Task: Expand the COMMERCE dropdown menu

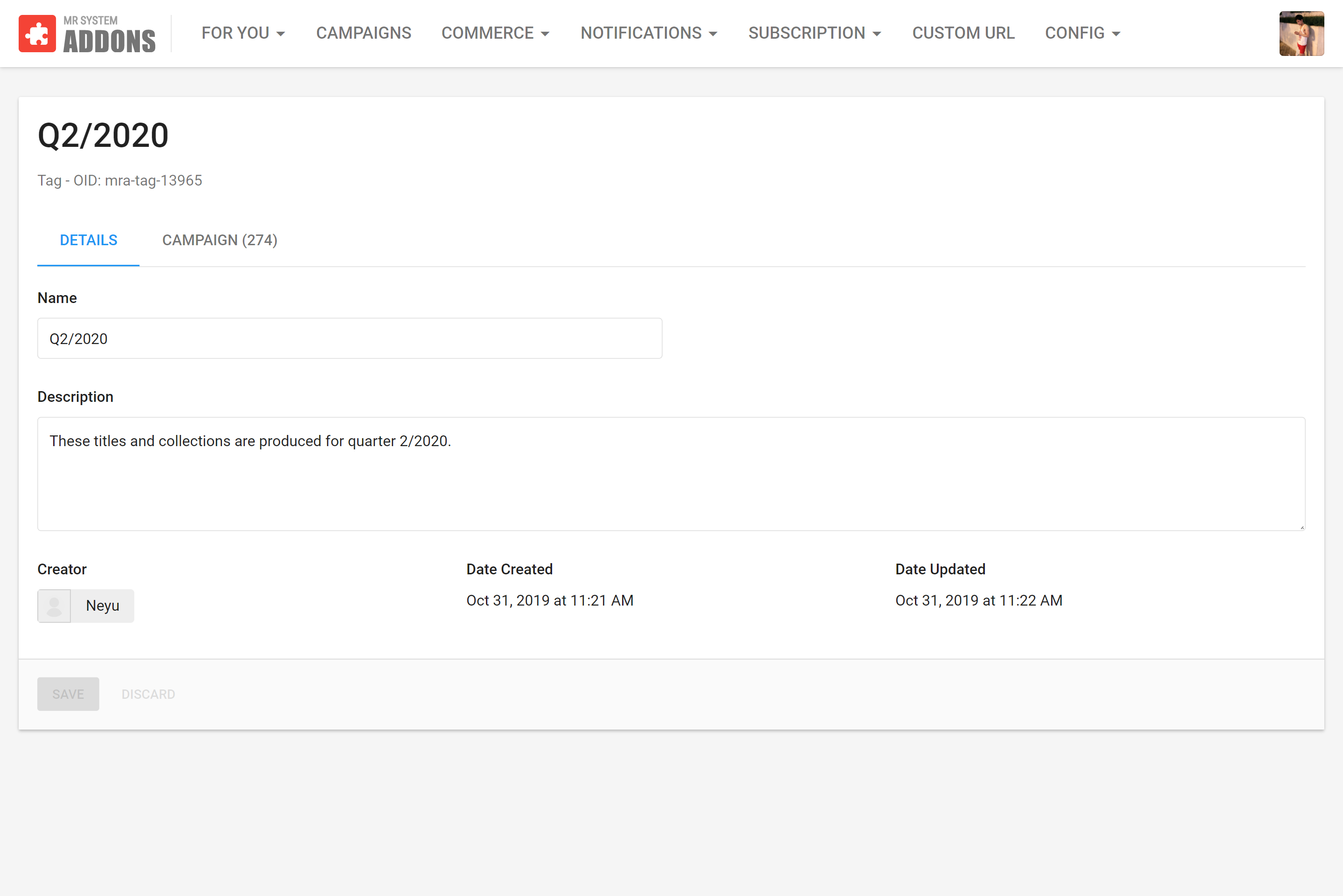Action: point(495,33)
